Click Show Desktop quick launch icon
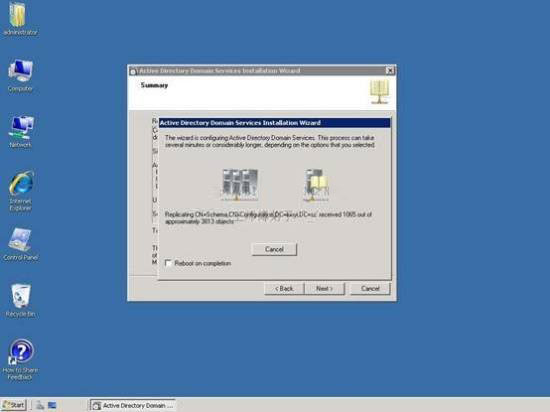 click(52, 405)
